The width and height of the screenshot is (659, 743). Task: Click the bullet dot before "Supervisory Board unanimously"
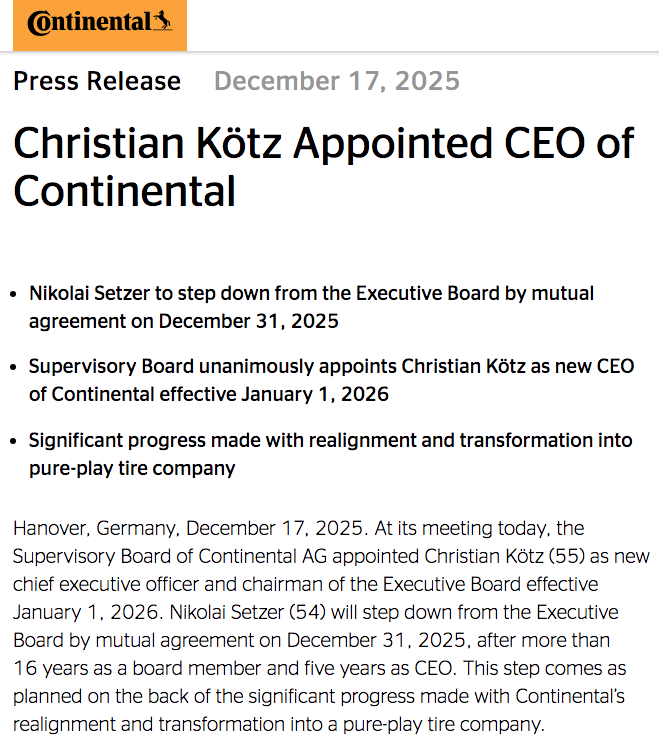pos(13,368)
